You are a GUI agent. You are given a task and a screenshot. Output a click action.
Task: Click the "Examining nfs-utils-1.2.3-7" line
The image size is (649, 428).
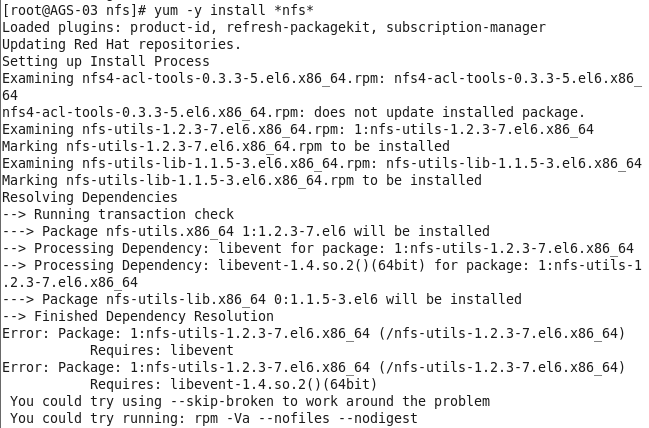tap(297, 129)
